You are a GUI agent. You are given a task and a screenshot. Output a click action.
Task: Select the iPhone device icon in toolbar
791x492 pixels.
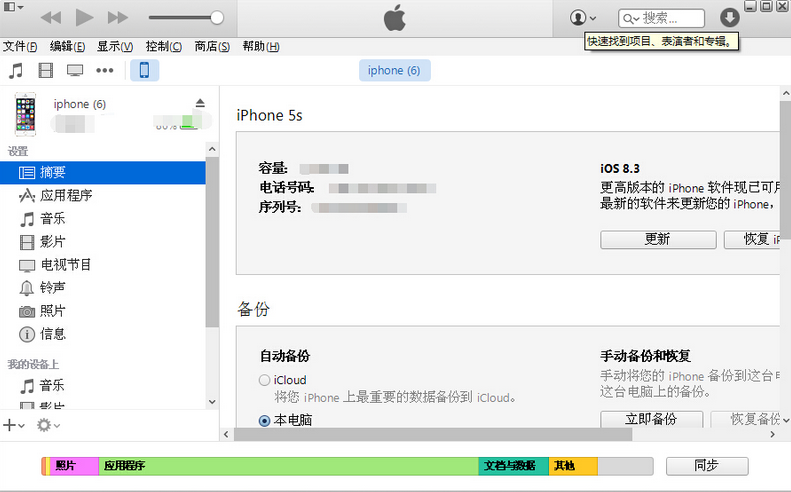point(144,70)
